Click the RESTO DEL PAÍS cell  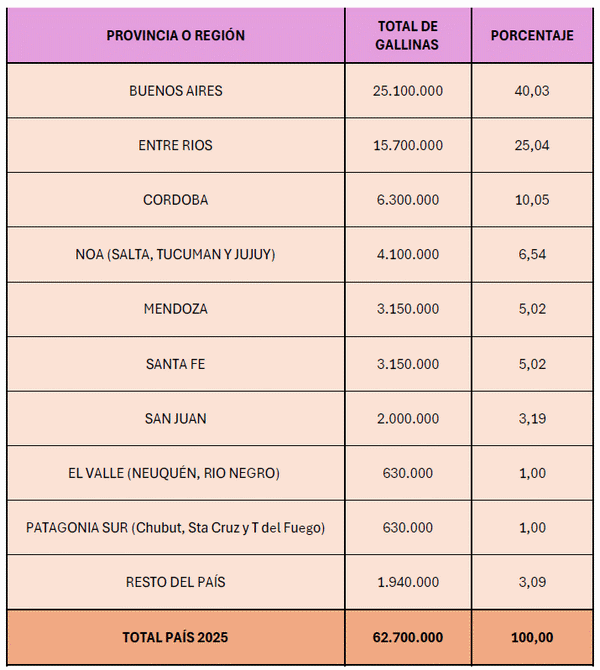tap(176, 582)
